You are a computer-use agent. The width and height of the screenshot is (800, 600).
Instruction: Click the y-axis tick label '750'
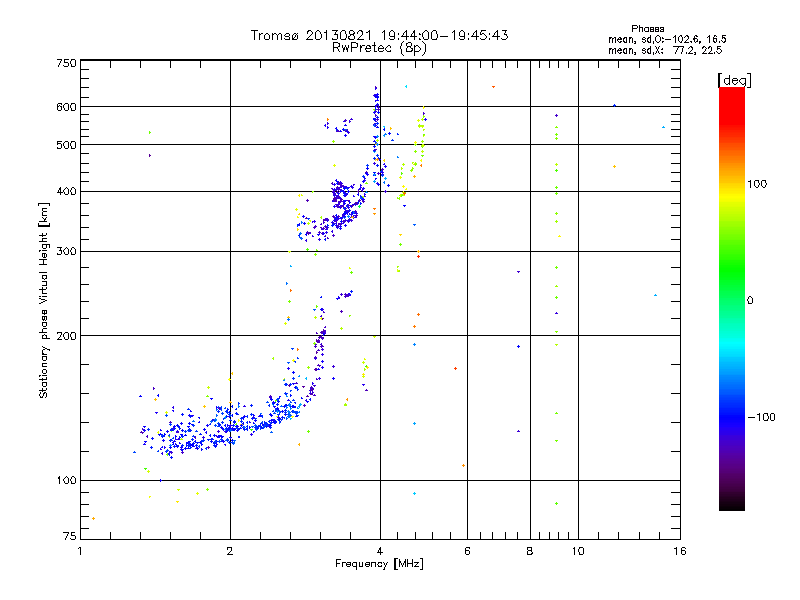point(66,63)
